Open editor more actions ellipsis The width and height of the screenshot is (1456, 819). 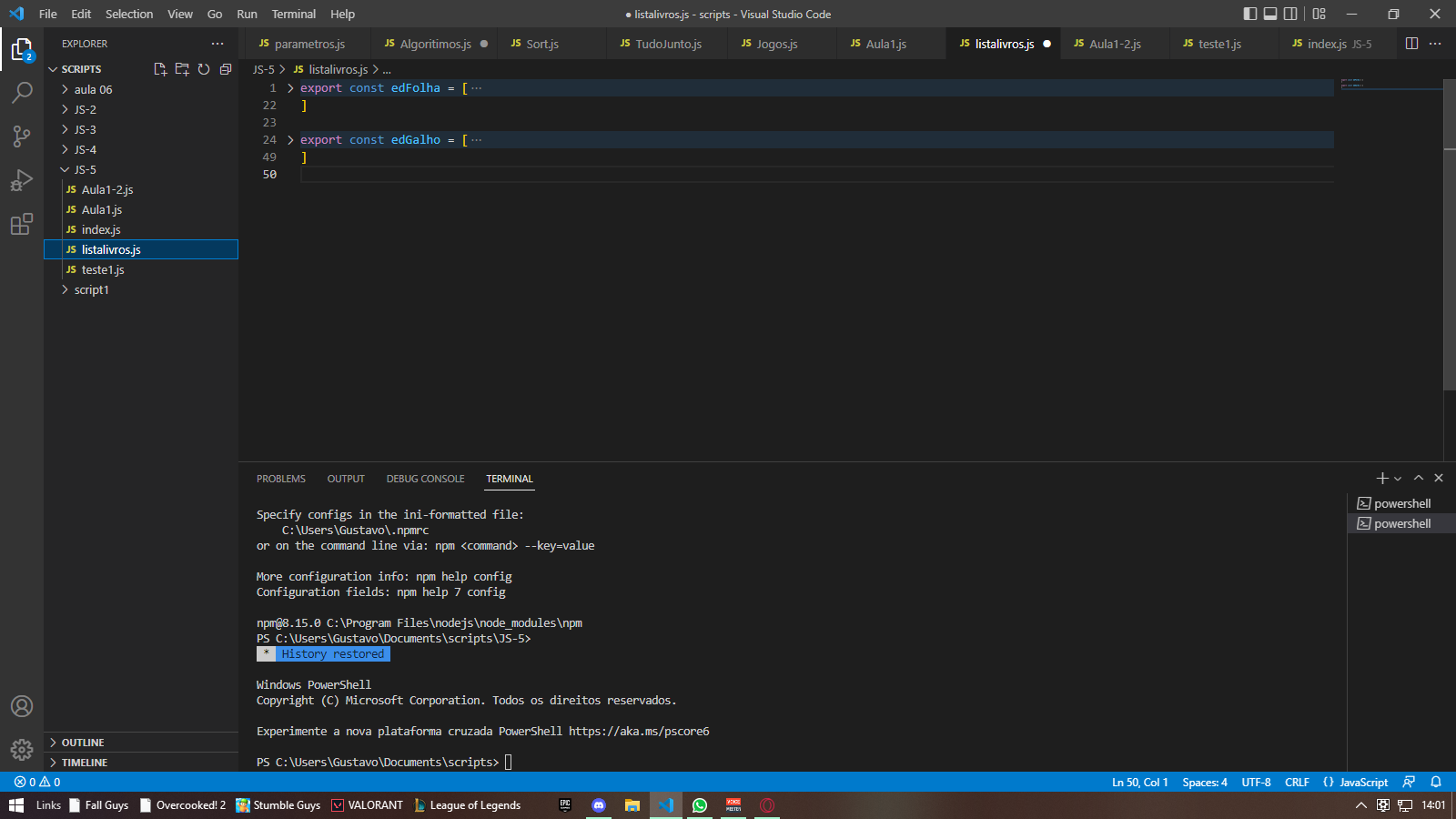tap(1435, 44)
